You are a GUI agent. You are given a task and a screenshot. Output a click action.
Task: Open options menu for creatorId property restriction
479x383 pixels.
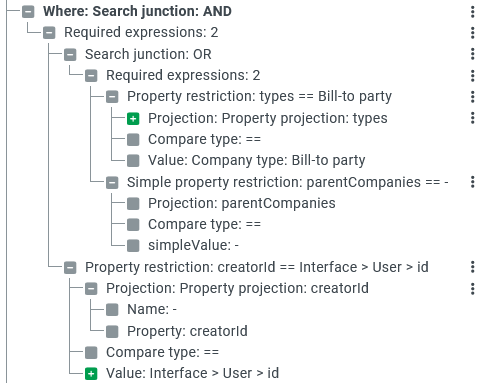pyautogui.click(x=472, y=267)
